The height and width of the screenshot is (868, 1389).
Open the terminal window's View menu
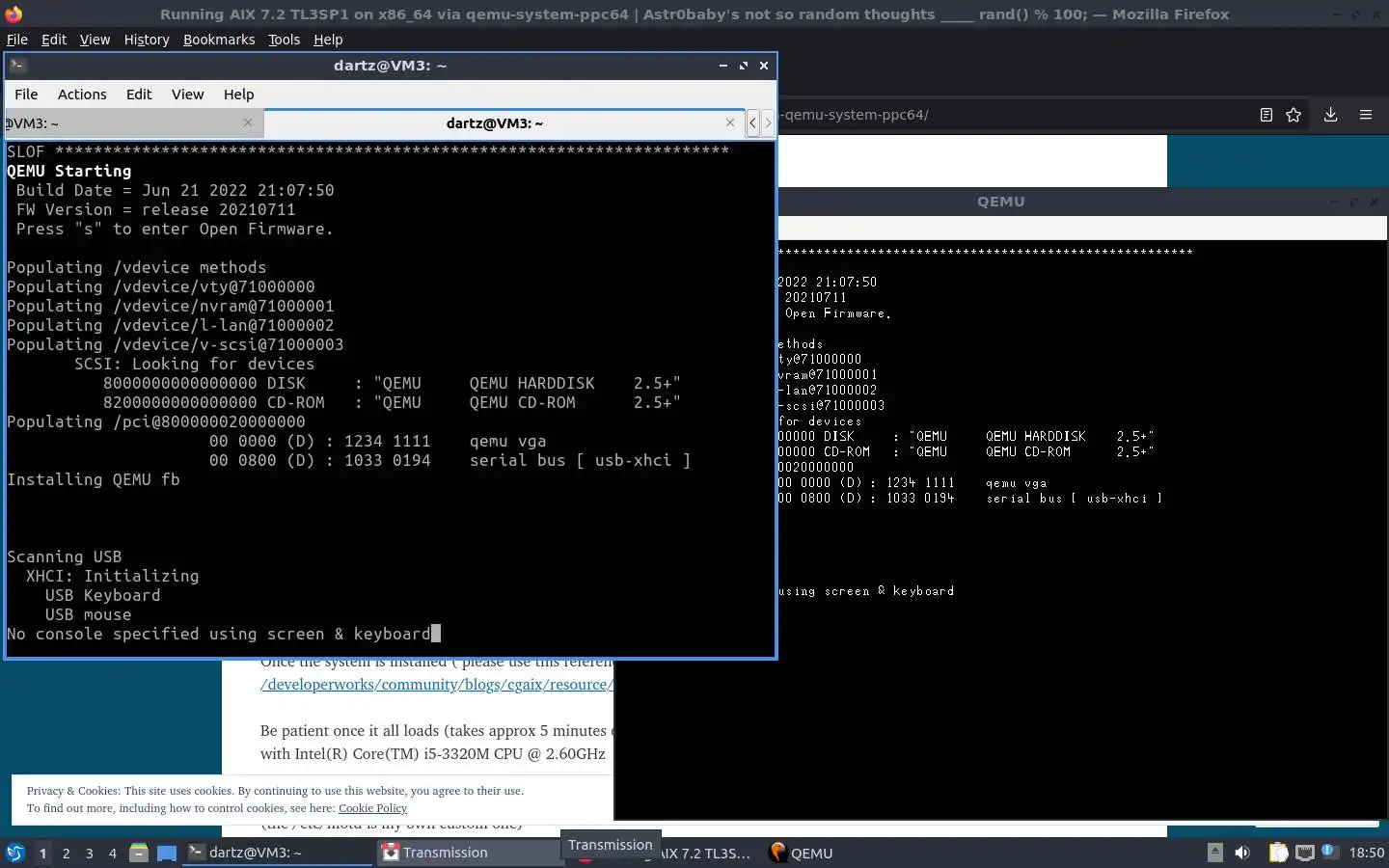[187, 95]
